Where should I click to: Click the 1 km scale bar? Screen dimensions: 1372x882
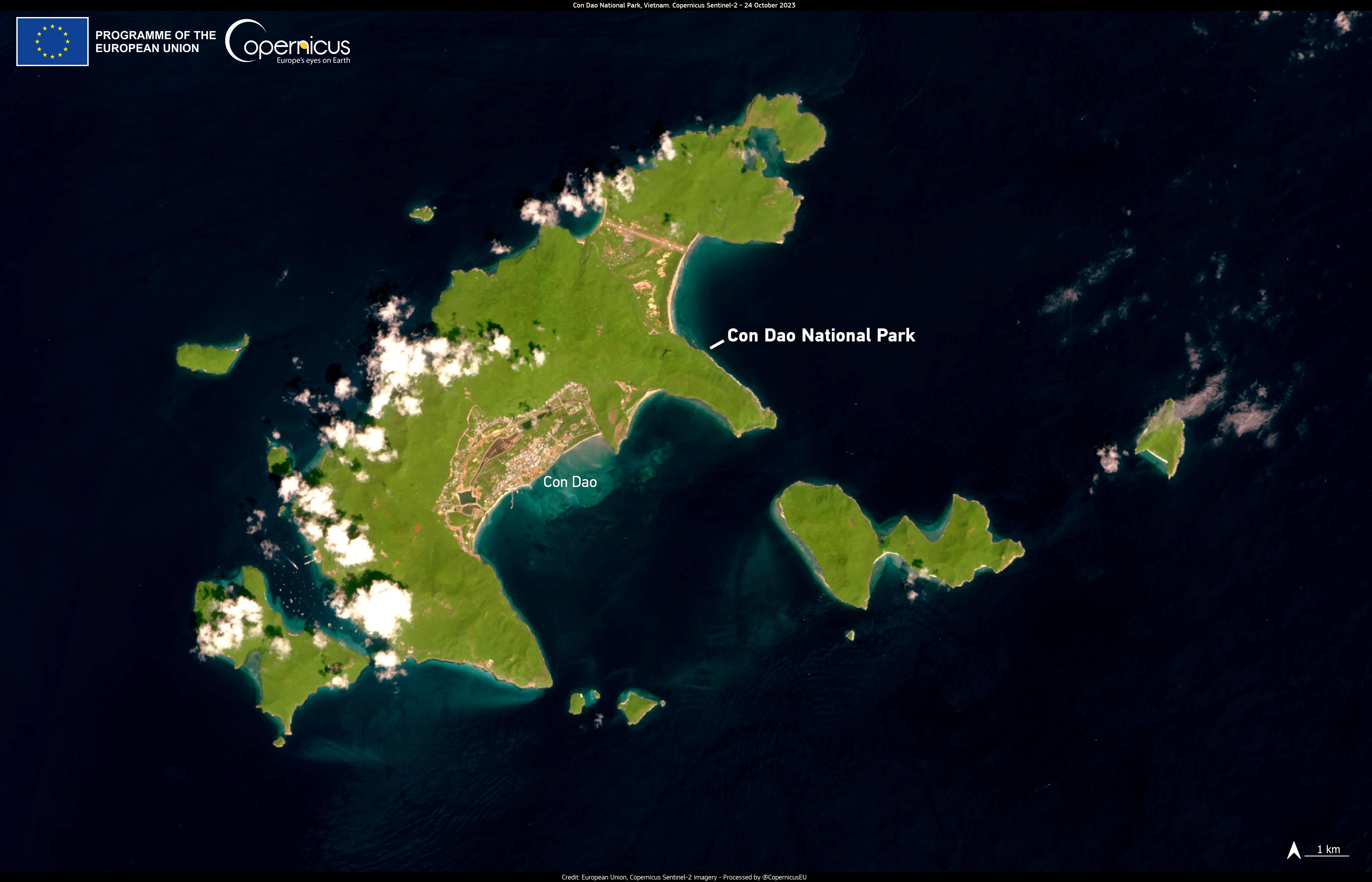tap(1327, 856)
